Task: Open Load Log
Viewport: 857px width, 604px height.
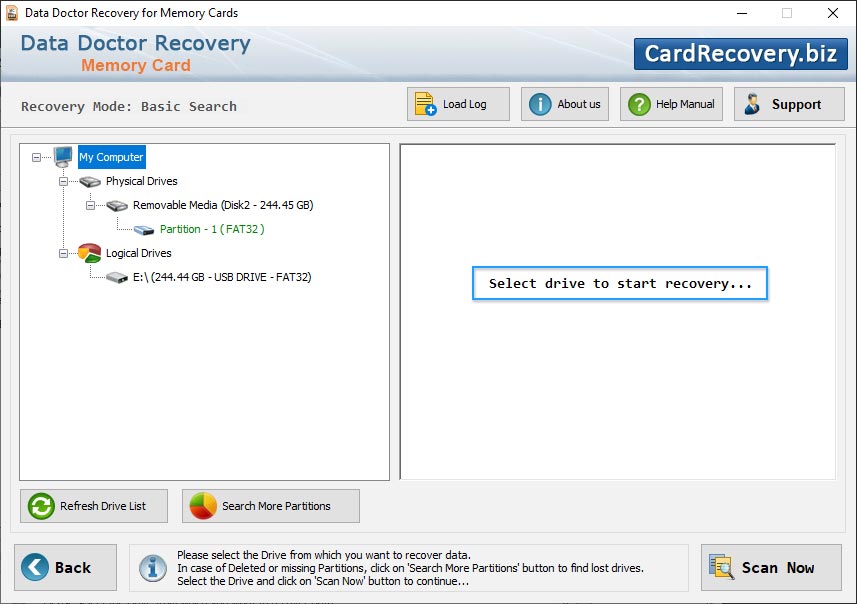Action: (x=458, y=104)
